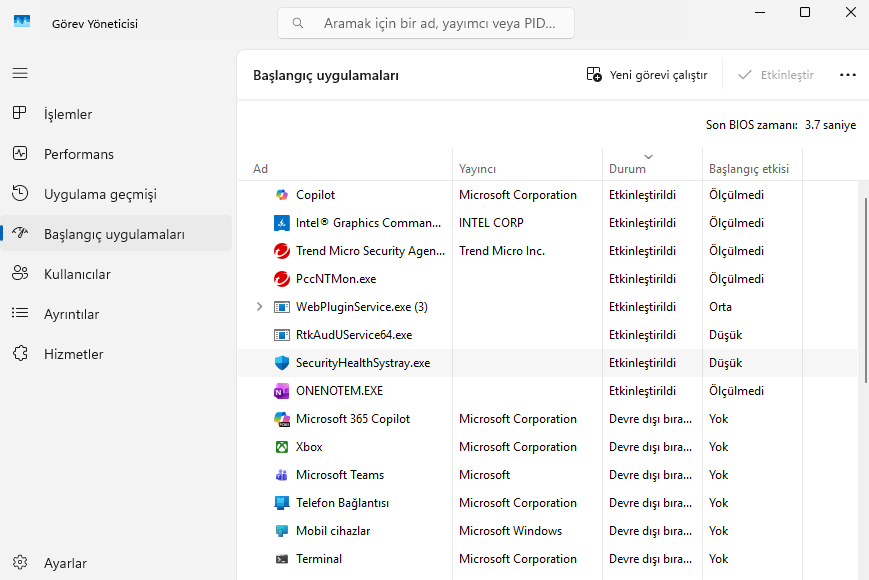This screenshot has height=580, width=869.
Task: Click the Xbox icon in startup list
Action: pos(282,447)
